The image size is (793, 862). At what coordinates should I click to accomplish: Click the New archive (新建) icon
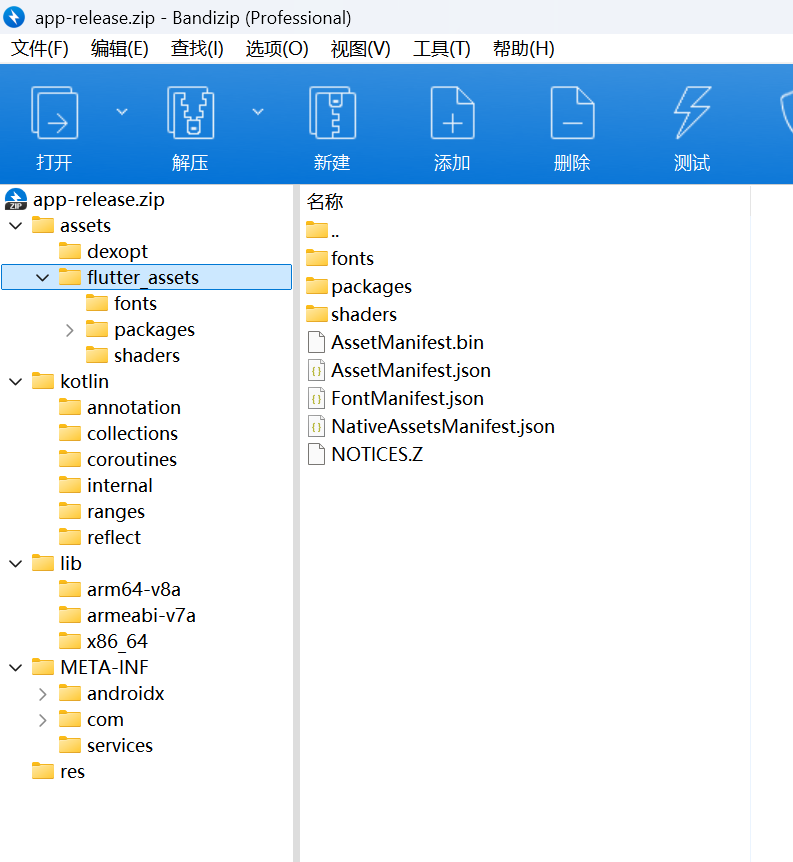pyautogui.click(x=332, y=113)
